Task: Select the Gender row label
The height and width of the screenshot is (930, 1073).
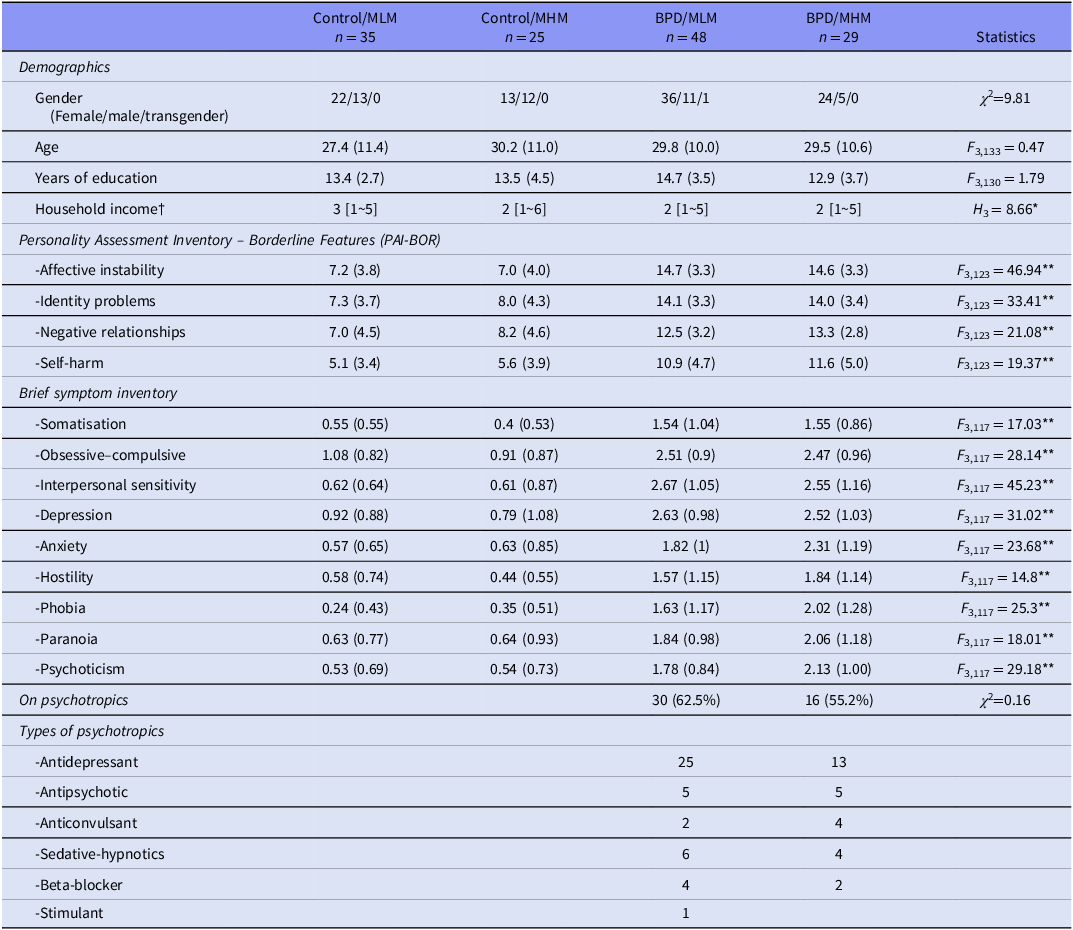Action: [x=59, y=98]
